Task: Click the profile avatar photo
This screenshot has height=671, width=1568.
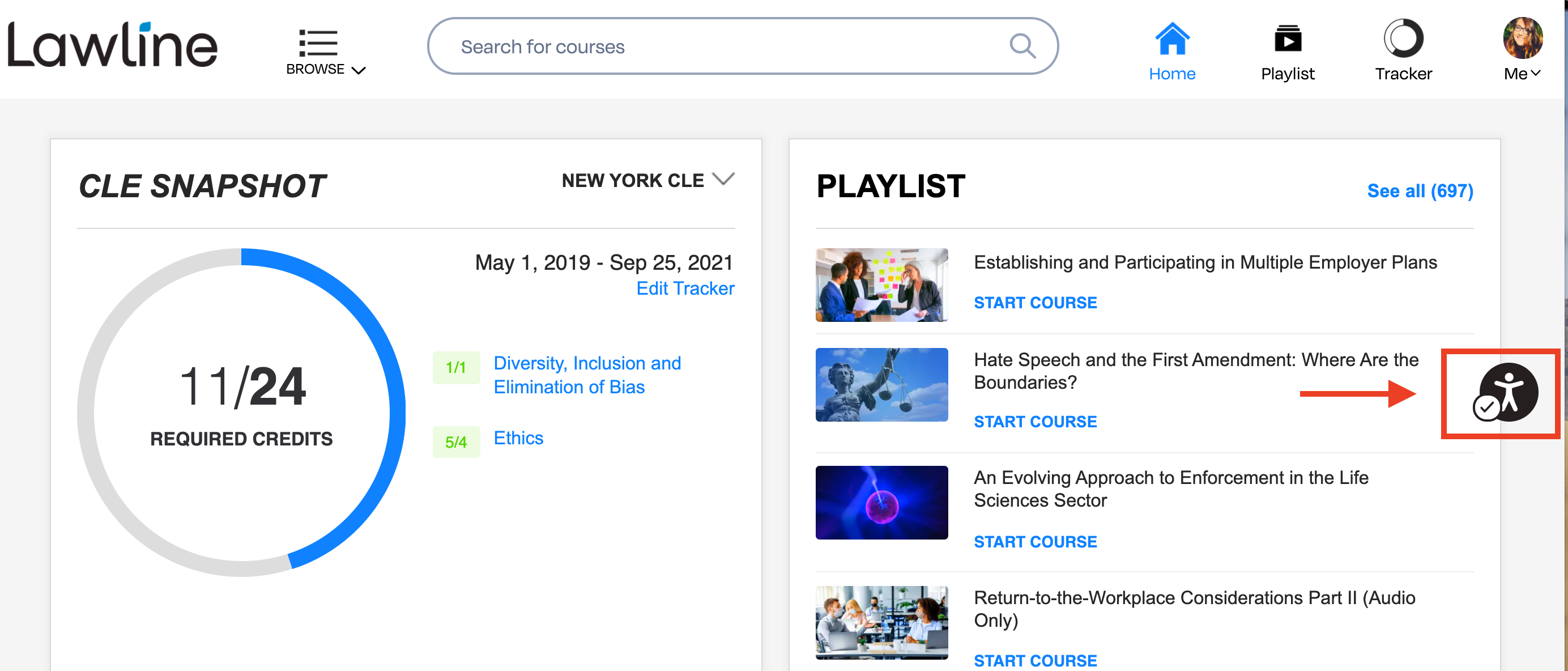Action: point(1522,38)
